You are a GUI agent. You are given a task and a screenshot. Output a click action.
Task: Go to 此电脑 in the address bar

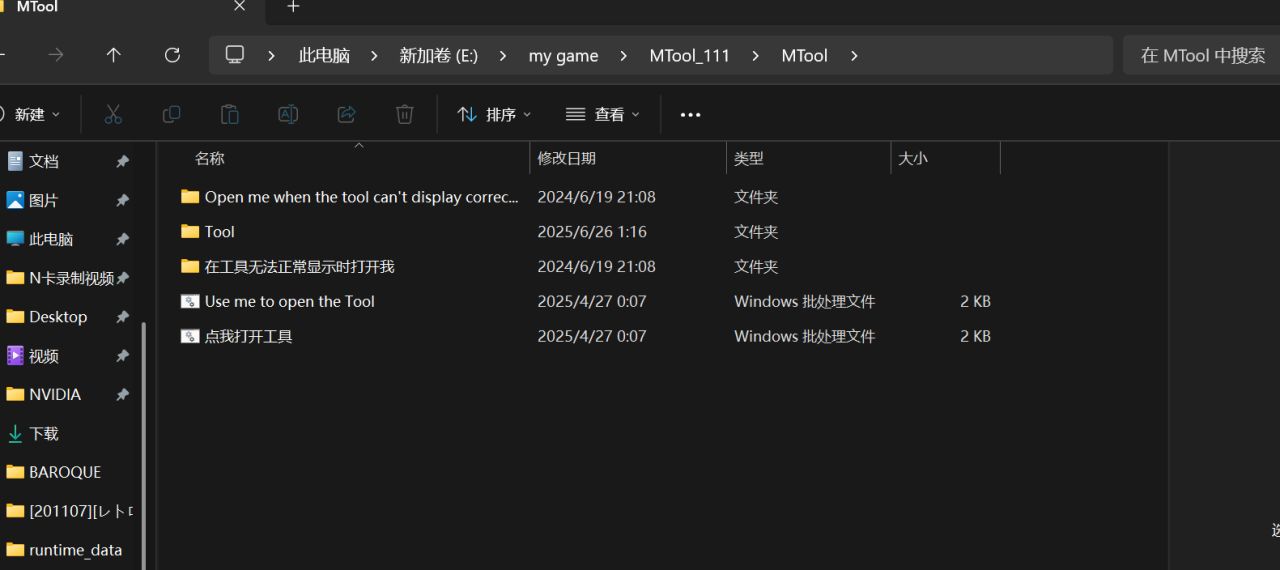coord(324,56)
